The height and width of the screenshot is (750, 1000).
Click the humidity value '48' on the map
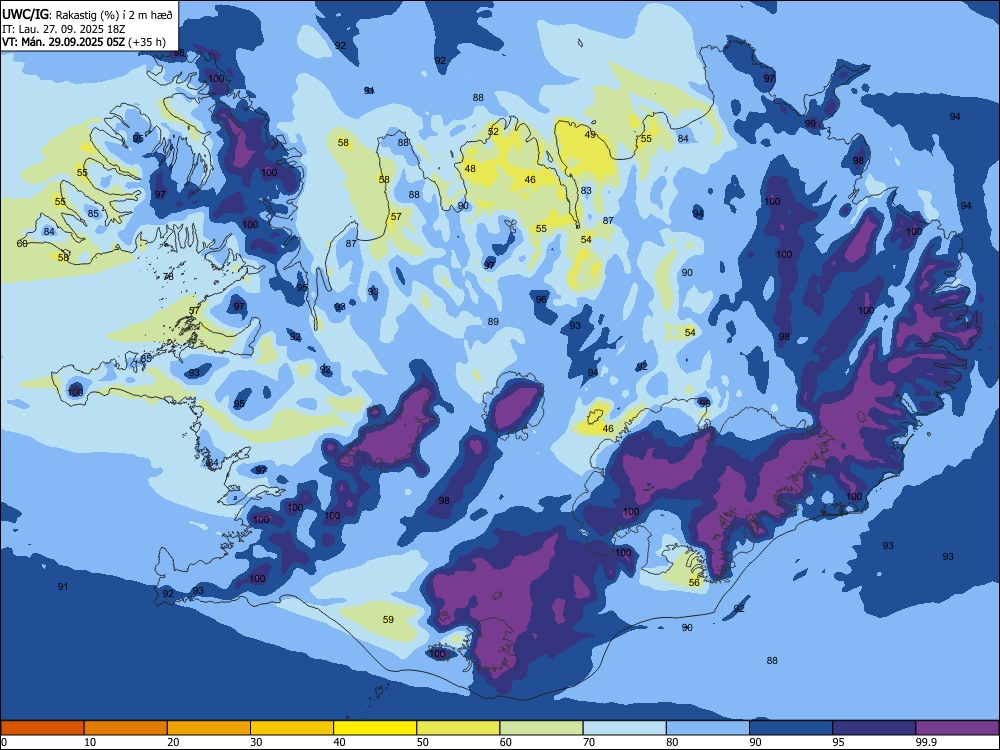pos(470,168)
